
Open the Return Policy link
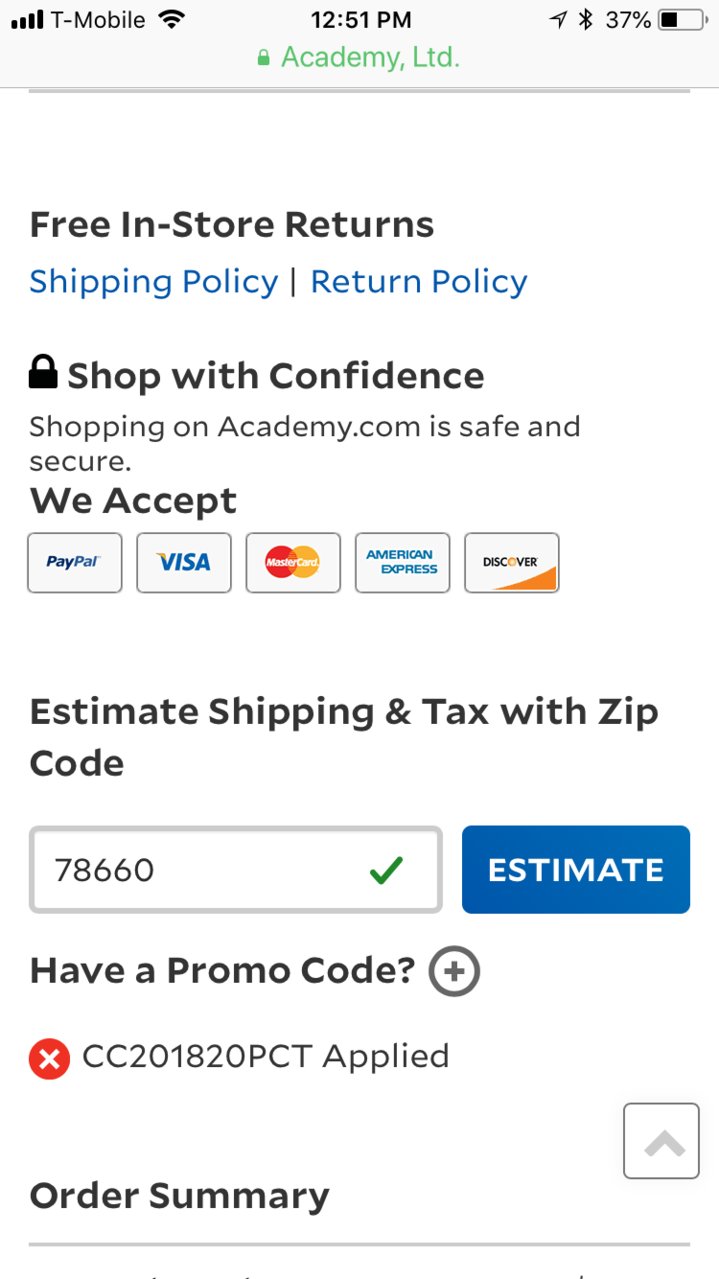(419, 282)
